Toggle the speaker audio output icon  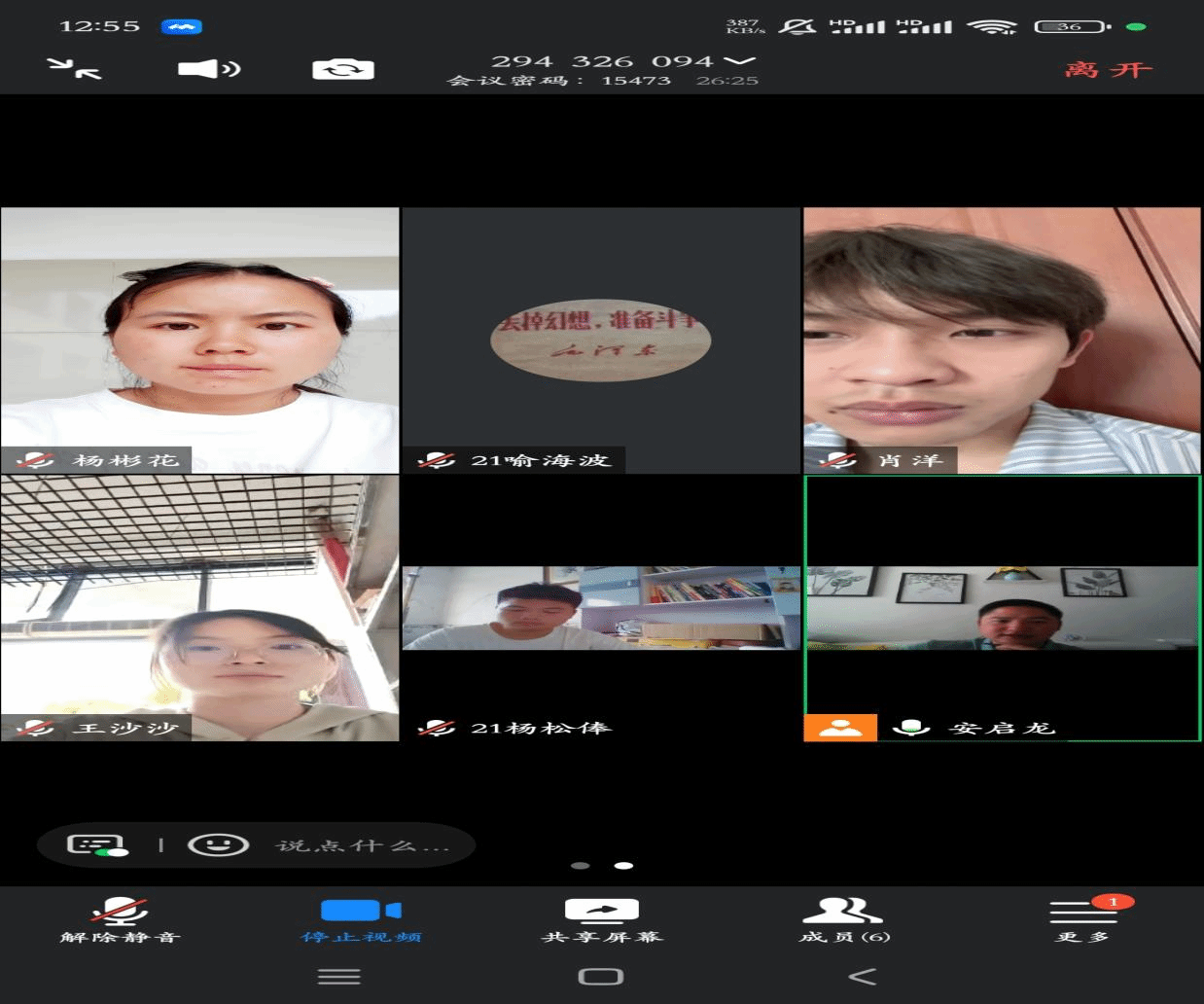click(x=208, y=69)
